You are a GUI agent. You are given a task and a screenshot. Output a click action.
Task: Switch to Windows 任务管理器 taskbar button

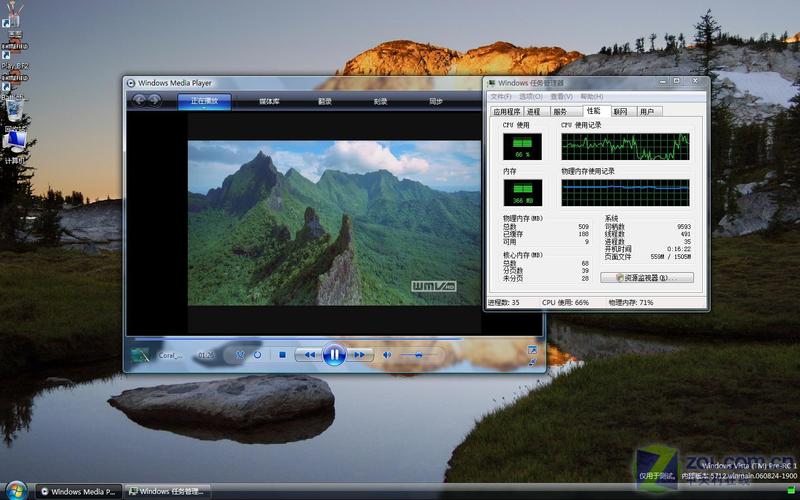(x=167, y=491)
